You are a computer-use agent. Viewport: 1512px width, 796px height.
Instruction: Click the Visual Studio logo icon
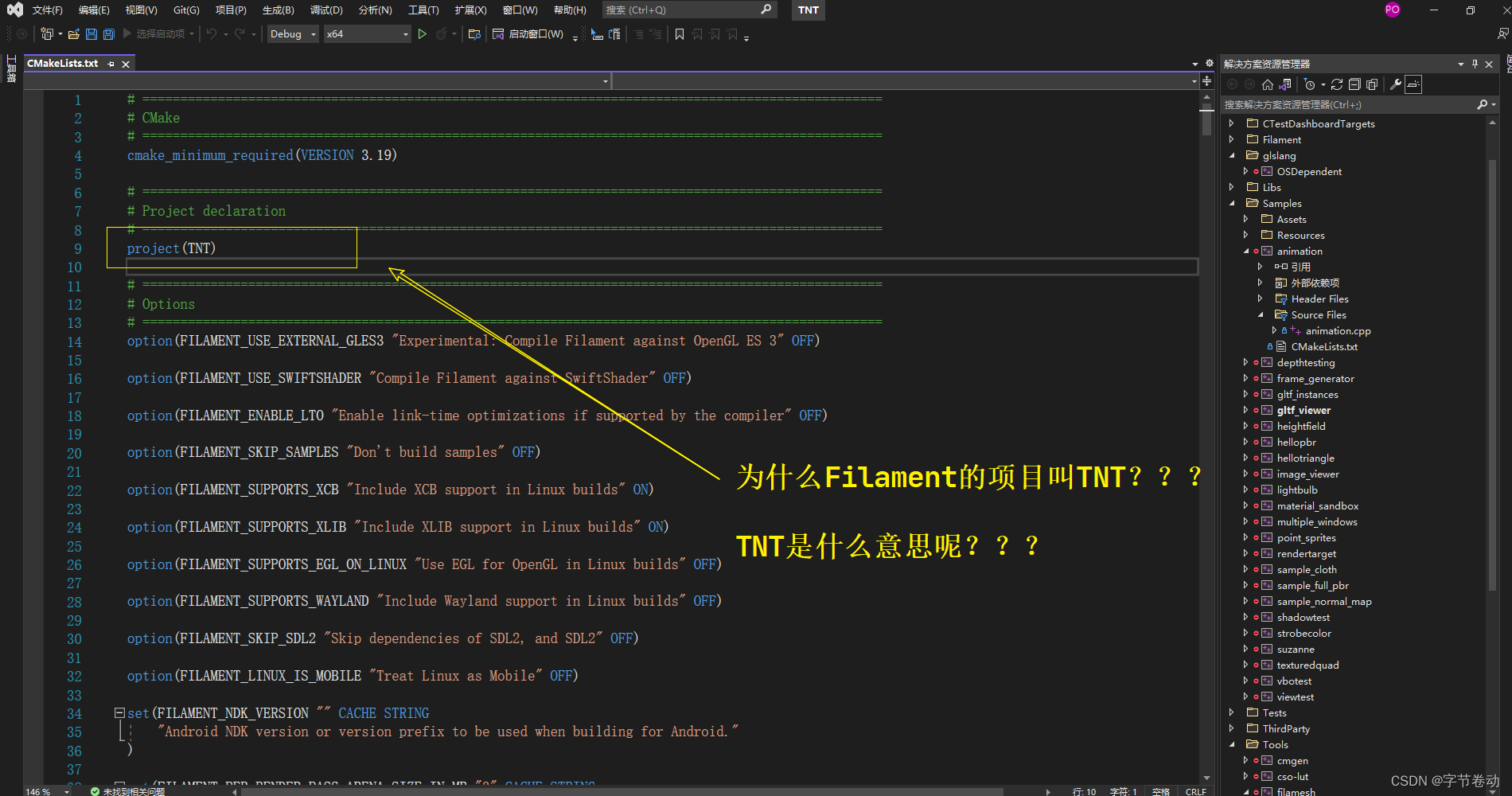coord(14,10)
